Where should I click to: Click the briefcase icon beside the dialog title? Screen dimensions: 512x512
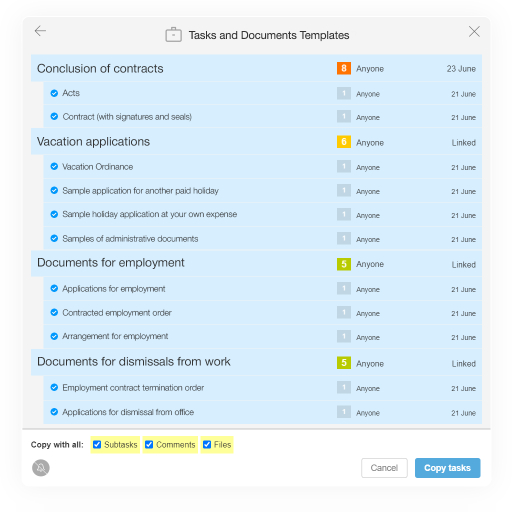tap(173, 35)
